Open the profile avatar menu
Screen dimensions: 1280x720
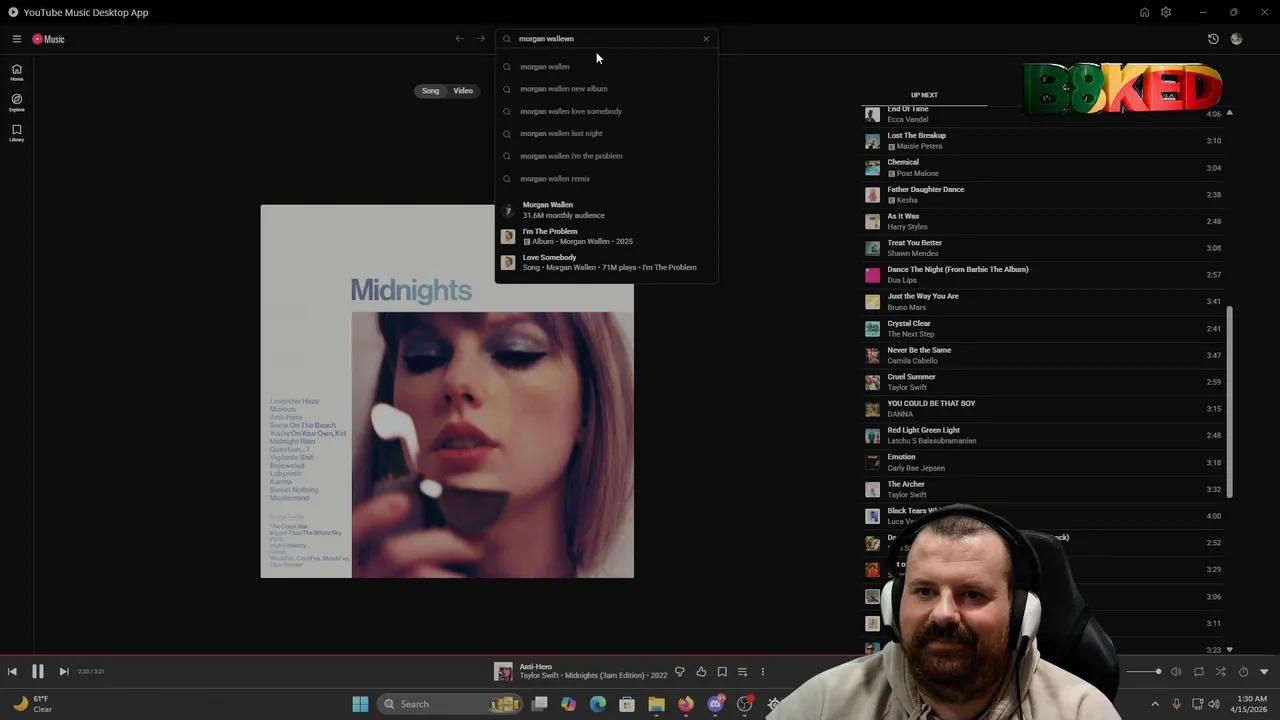pyautogui.click(x=1237, y=39)
